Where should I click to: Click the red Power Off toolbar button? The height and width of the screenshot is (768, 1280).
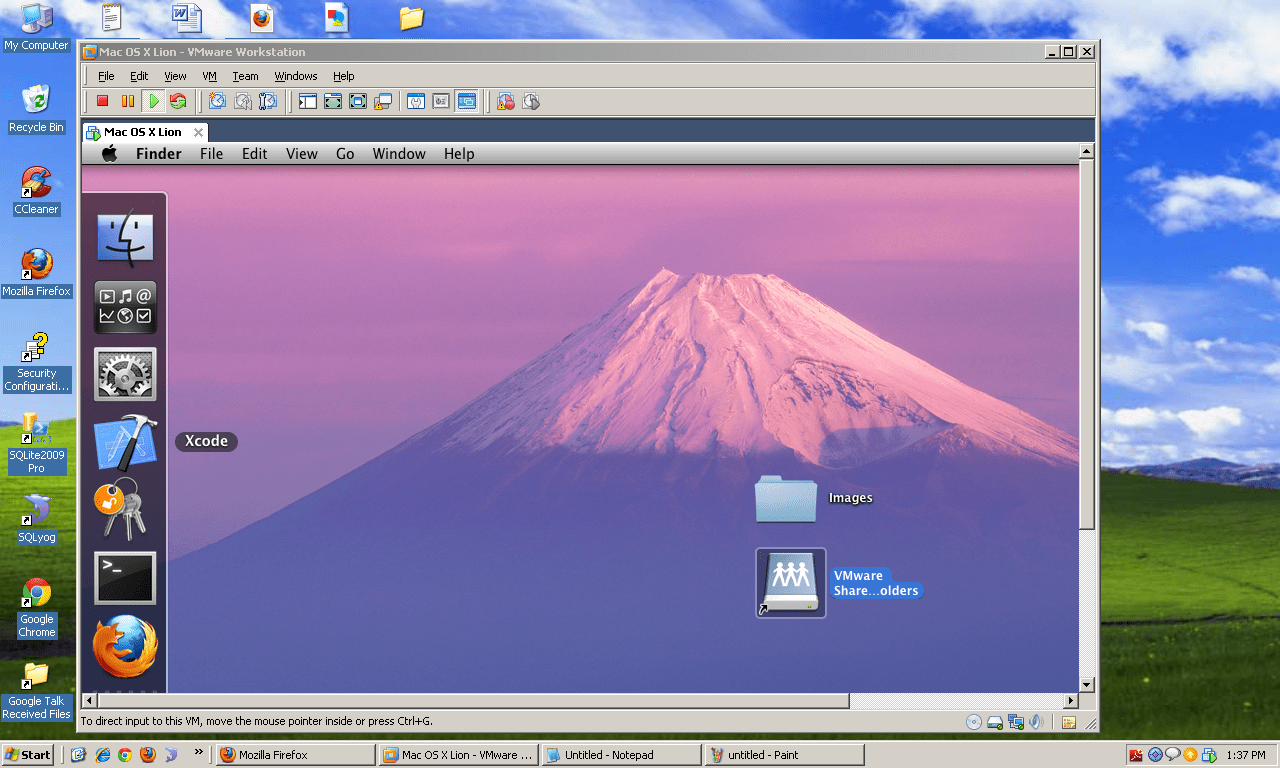102,101
